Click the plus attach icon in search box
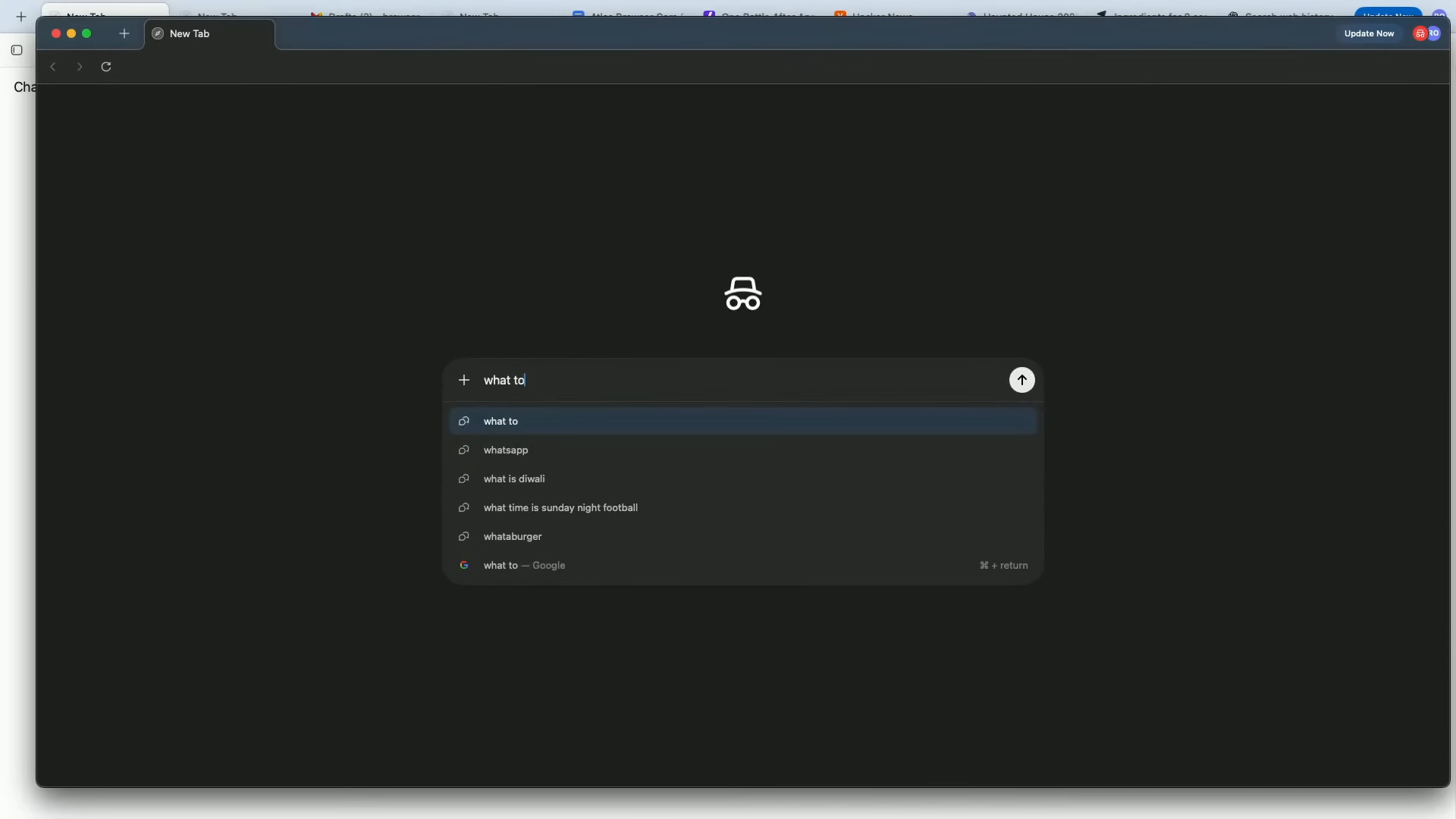Viewport: 1456px width, 819px height. [x=464, y=380]
